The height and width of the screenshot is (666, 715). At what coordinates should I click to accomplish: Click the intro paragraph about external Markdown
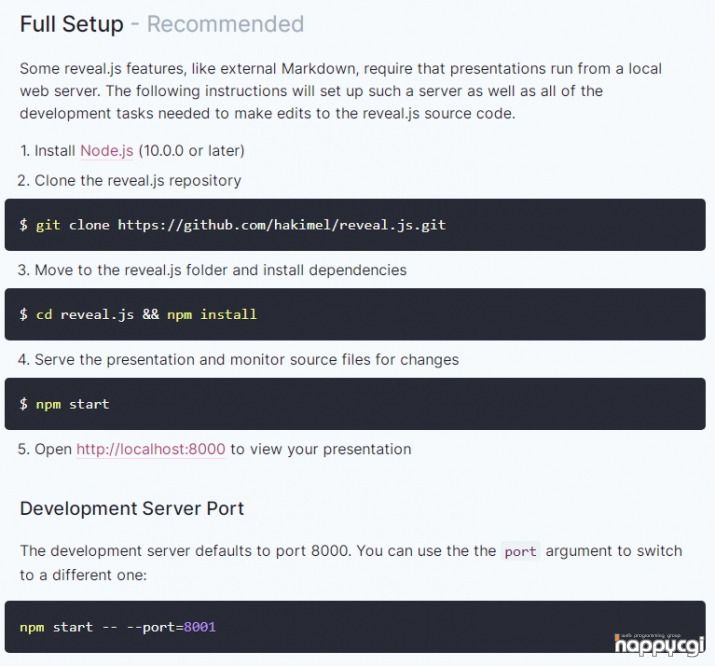tap(340, 91)
